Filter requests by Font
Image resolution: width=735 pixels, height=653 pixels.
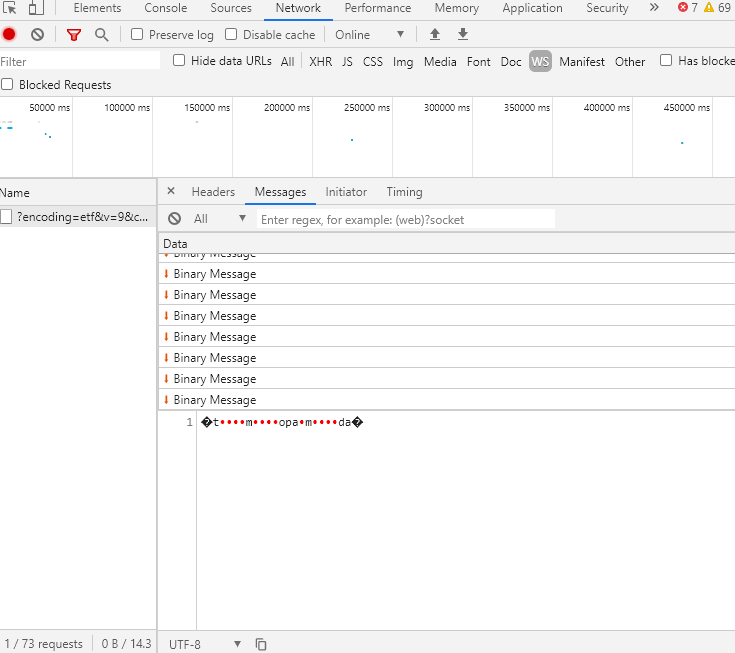[479, 62]
